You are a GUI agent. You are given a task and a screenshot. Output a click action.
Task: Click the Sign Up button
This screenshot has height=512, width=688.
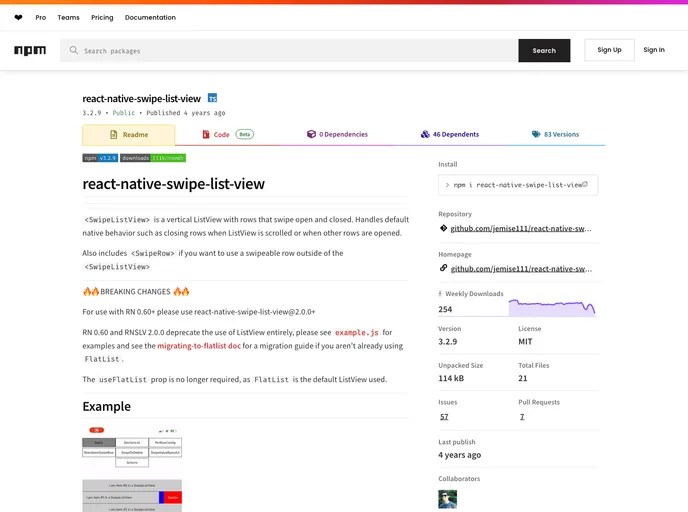point(609,50)
